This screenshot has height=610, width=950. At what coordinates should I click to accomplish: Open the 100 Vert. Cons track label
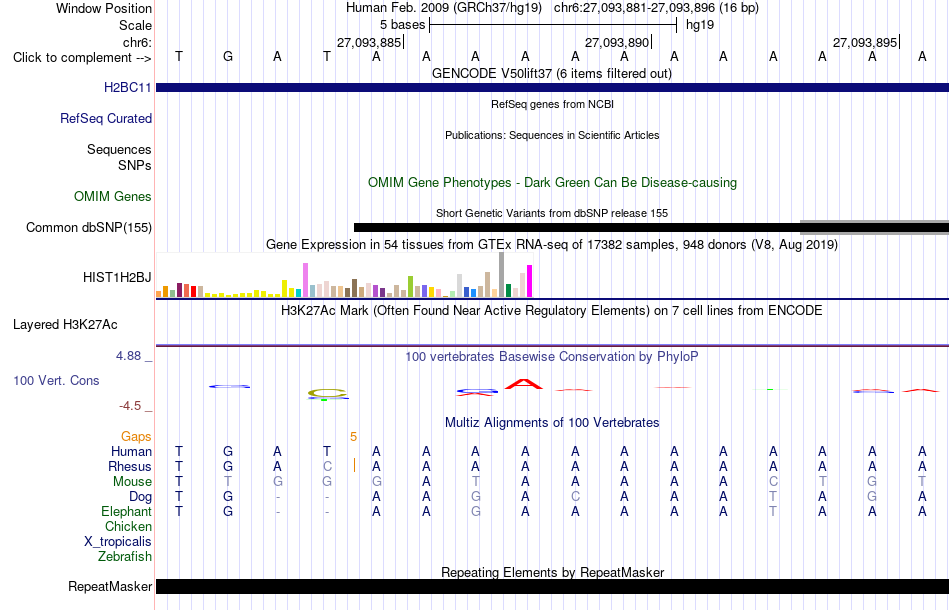56,380
